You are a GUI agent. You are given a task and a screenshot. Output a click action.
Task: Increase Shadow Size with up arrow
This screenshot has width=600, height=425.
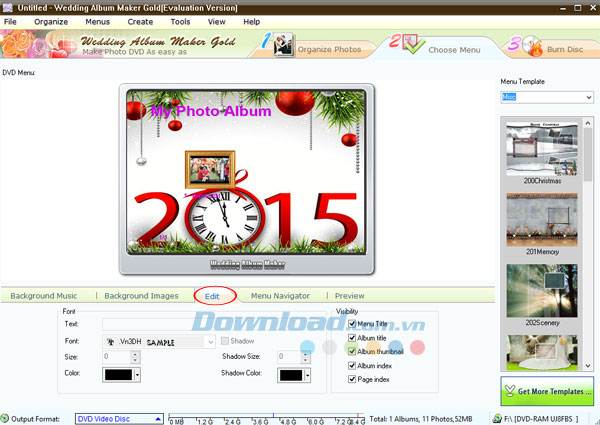point(305,354)
